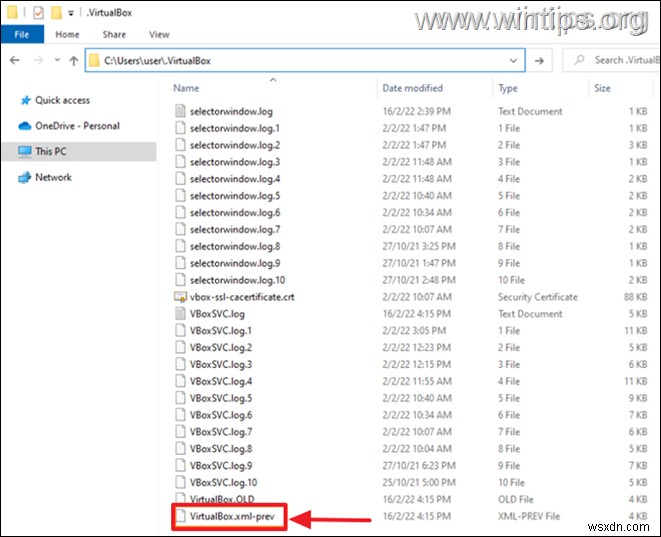The width and height of the screenshot is (661, 537).
Task: Sort by the Name column header
Action: tap(186, 88)
